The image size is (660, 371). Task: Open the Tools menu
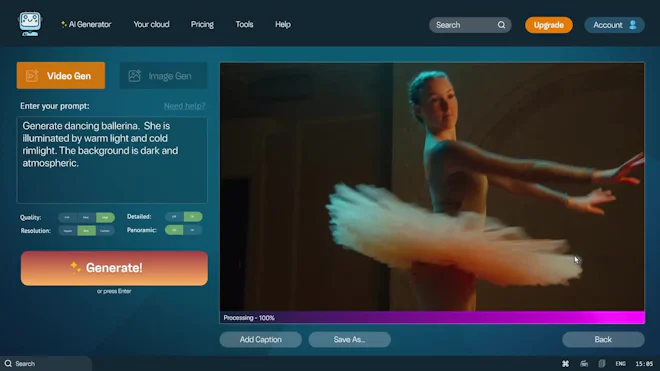coord(244,24)
